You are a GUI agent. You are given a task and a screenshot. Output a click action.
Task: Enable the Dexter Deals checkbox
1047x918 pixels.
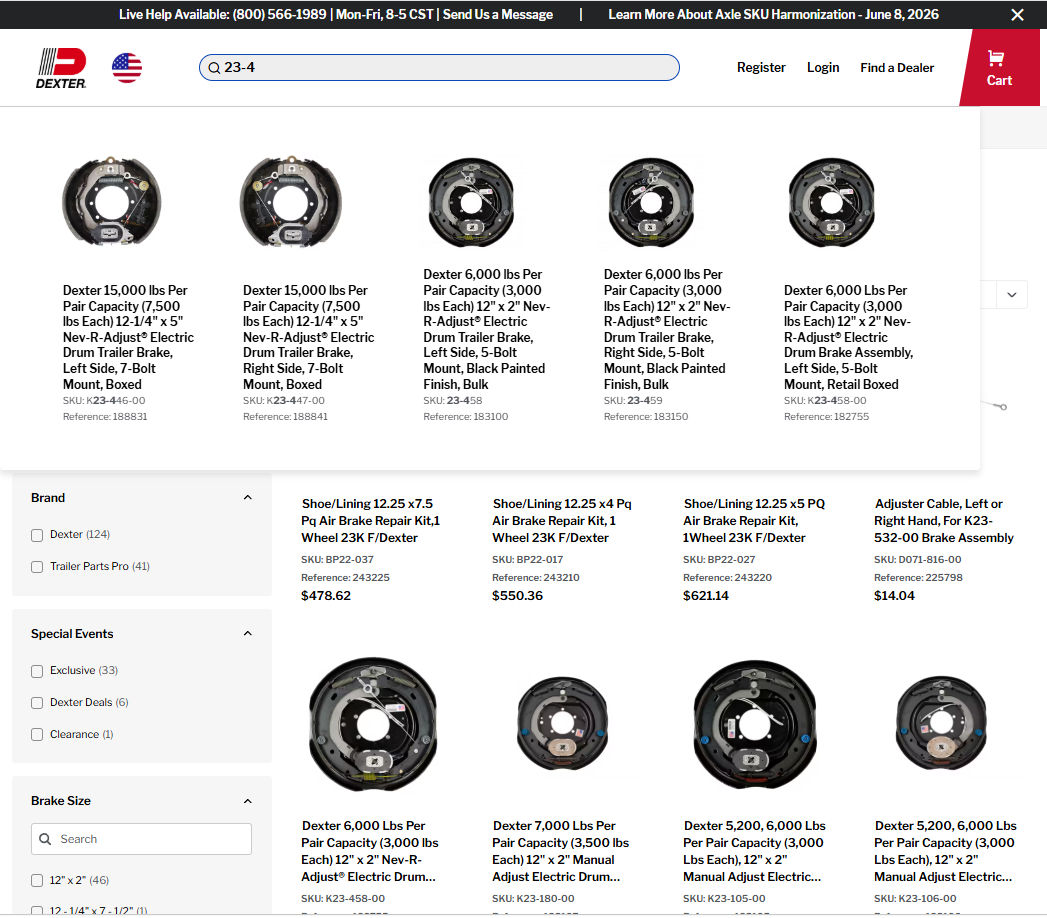37,703
